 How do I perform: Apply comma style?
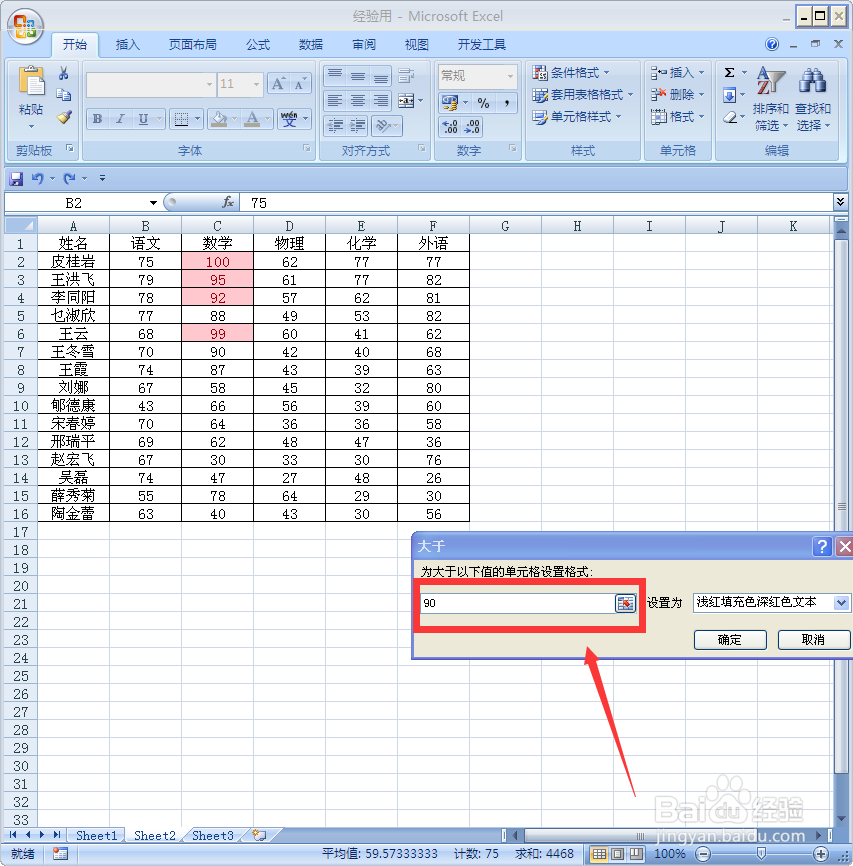point(506,102)
